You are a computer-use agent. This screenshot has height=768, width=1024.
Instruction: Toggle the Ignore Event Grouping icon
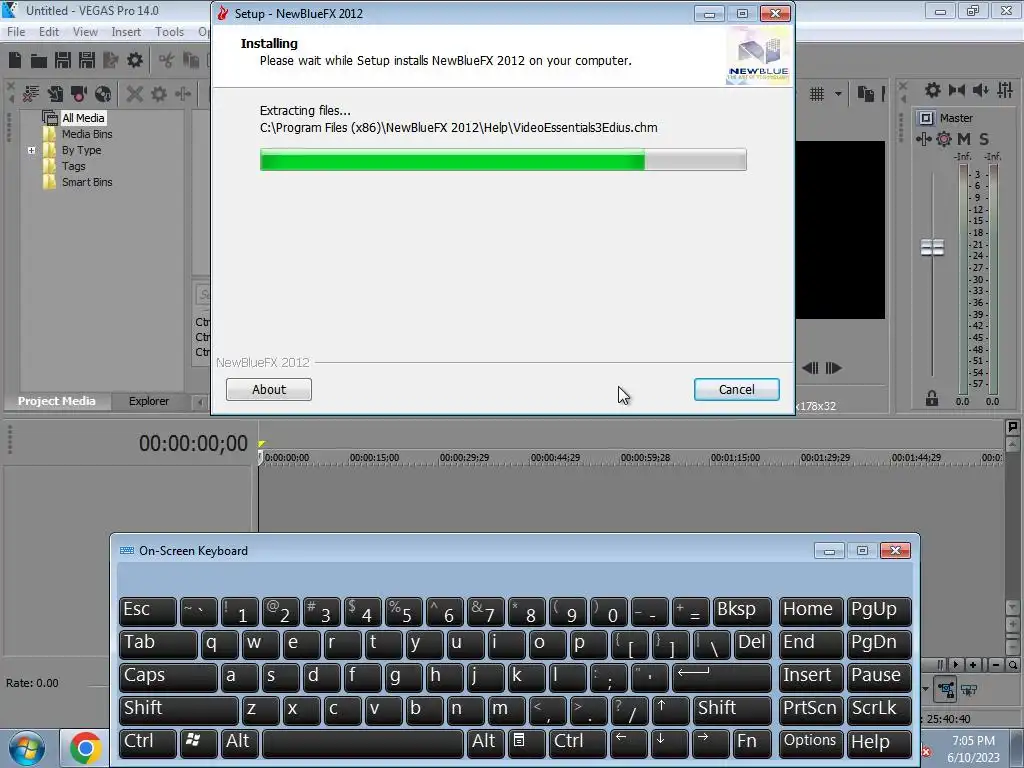[x=969, y=690]
